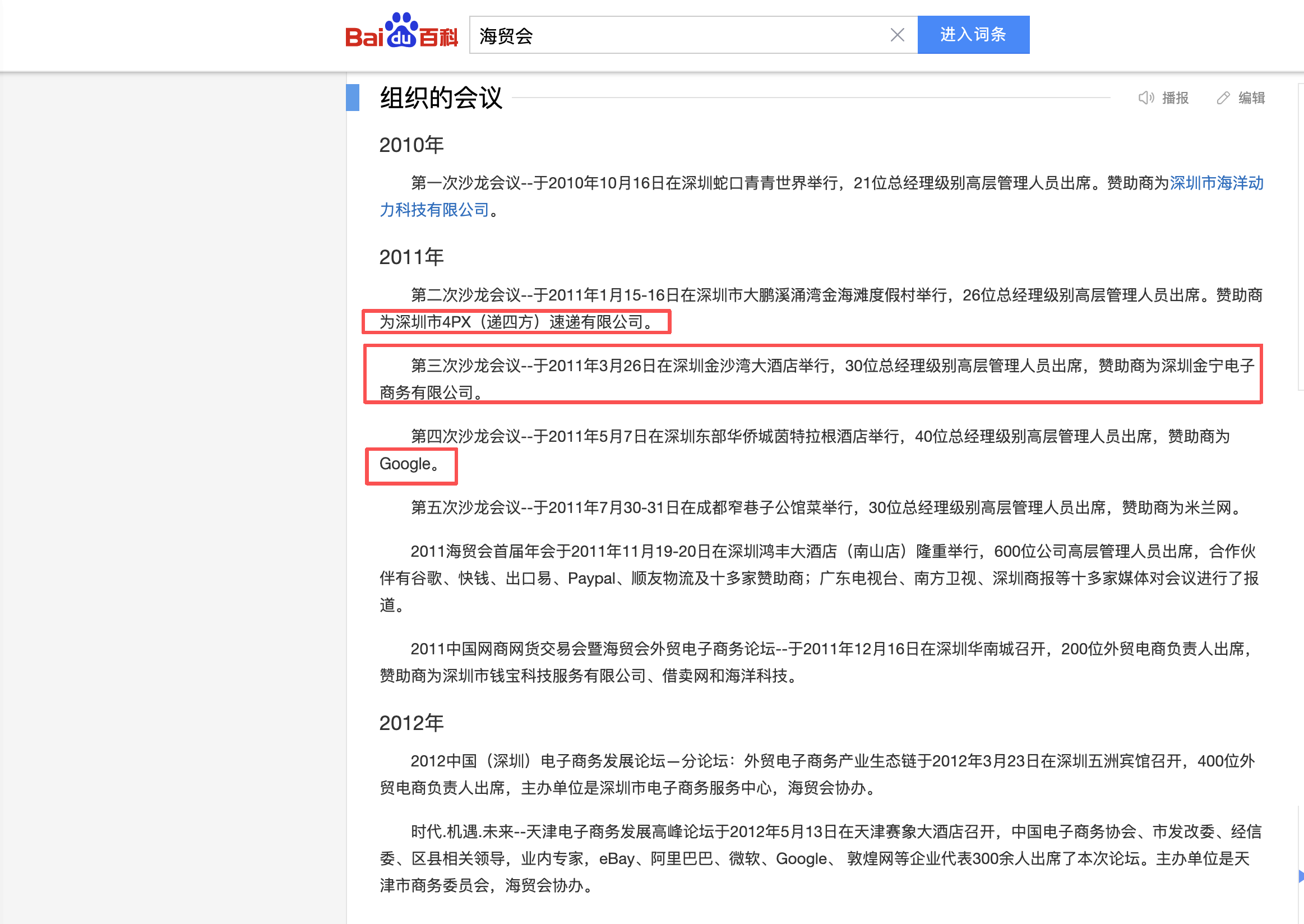
Task: Click inside the 海贸会 search field
Action: coord(677,35)
